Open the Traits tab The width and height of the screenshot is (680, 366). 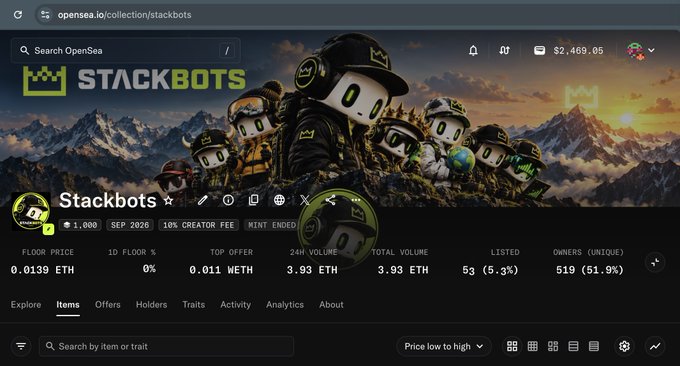[x=193, y=304]
